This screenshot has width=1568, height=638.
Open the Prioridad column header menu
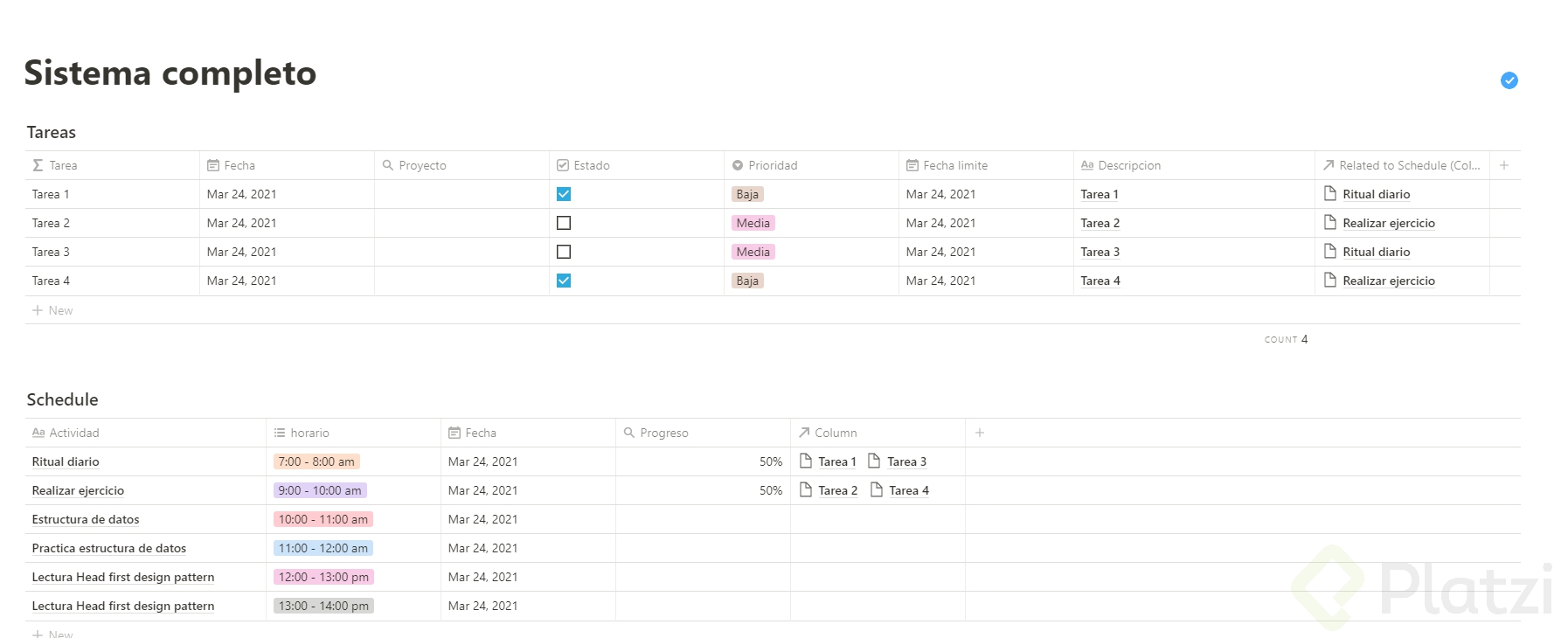click(773, 165)
